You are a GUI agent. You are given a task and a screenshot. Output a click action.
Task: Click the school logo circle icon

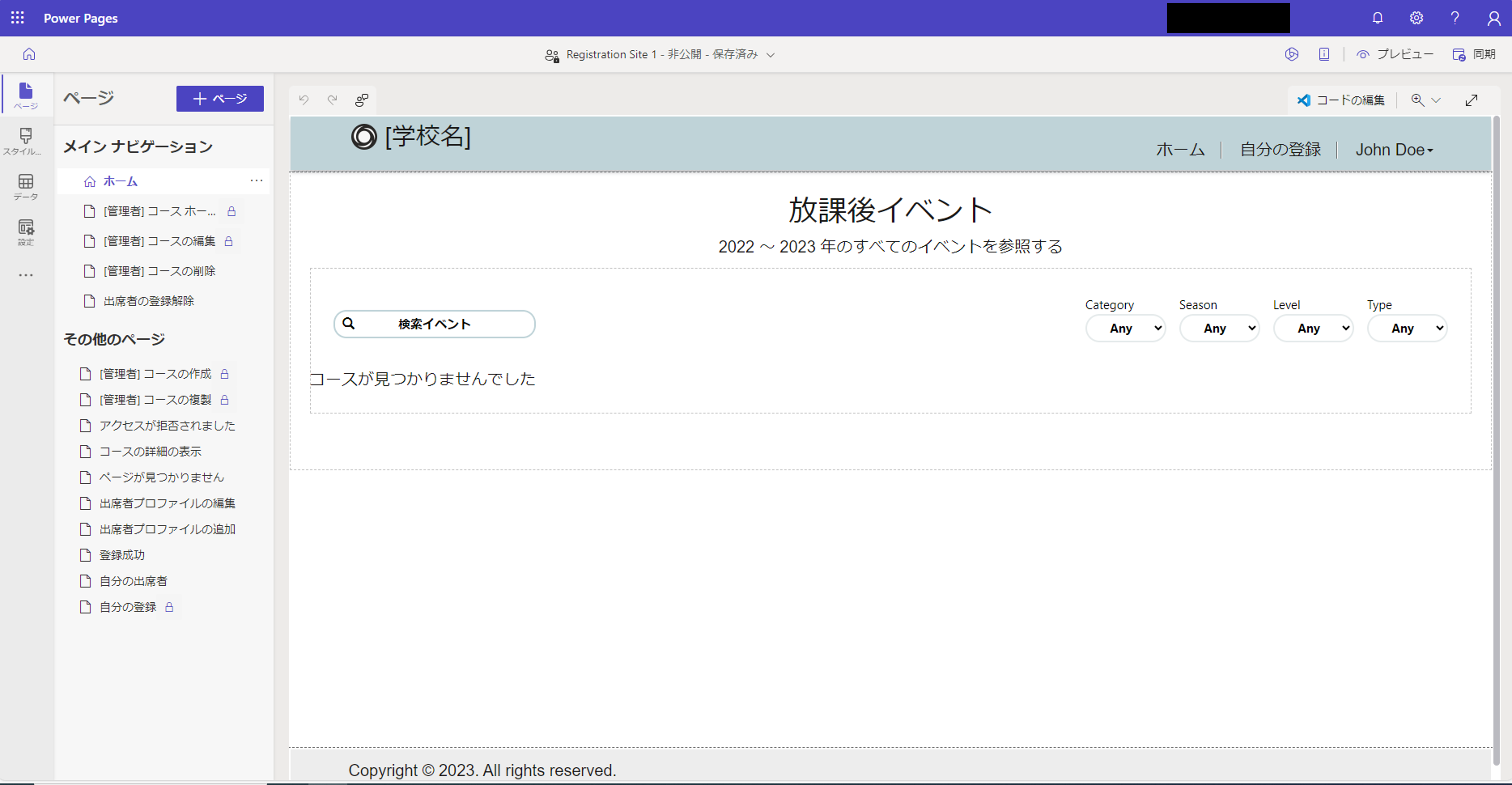click(364, 137)
